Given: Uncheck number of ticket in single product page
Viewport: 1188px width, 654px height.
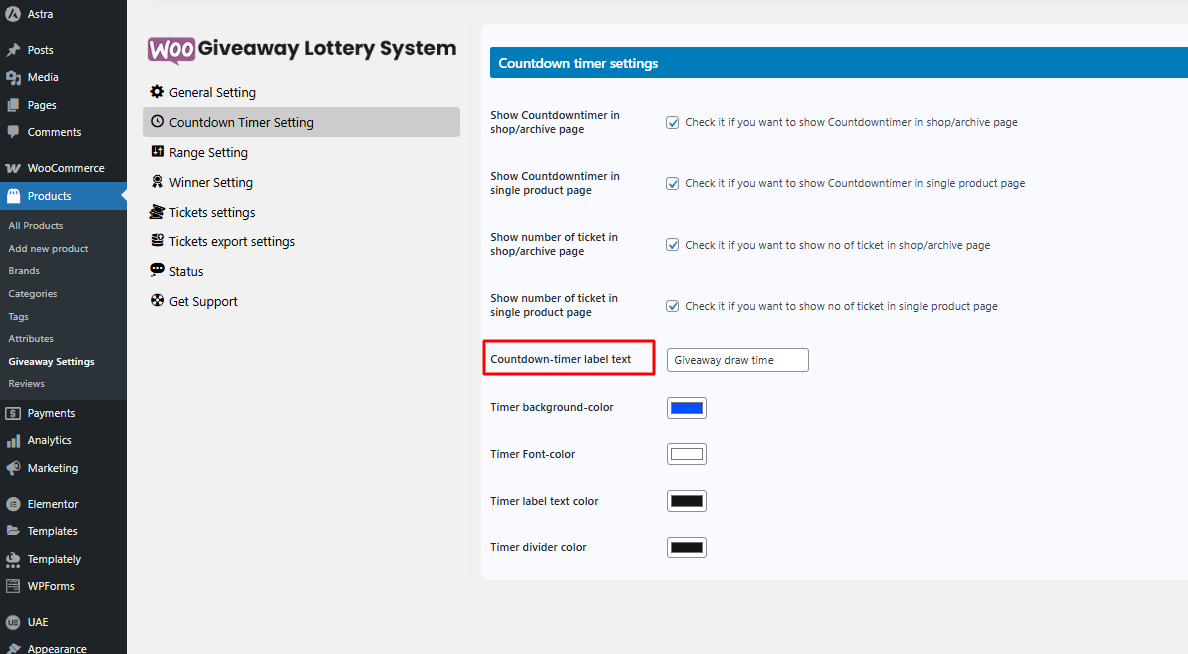Looking at the screenshot, I should [x=673, y=306].
